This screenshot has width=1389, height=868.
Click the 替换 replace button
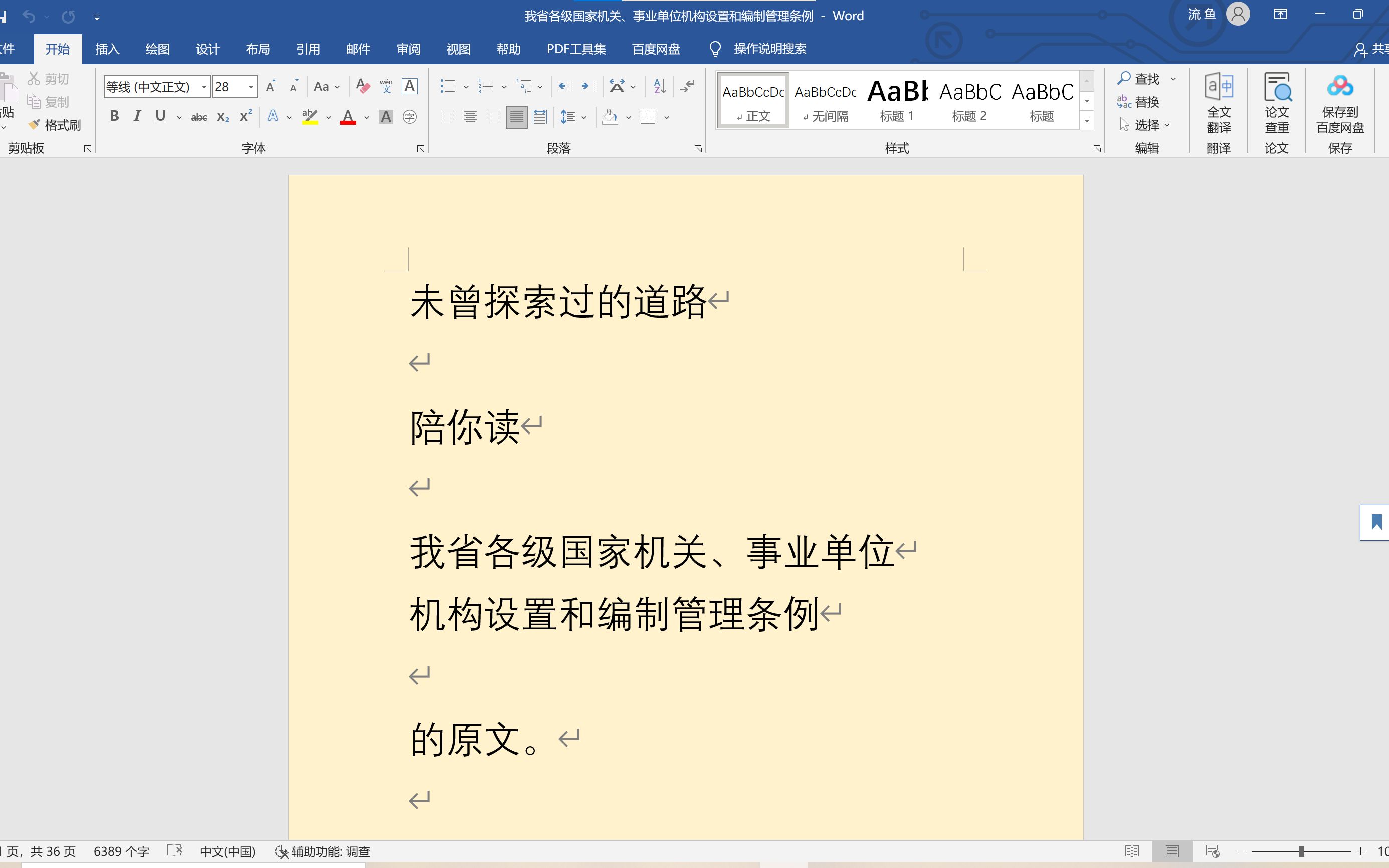[1139, 102]
